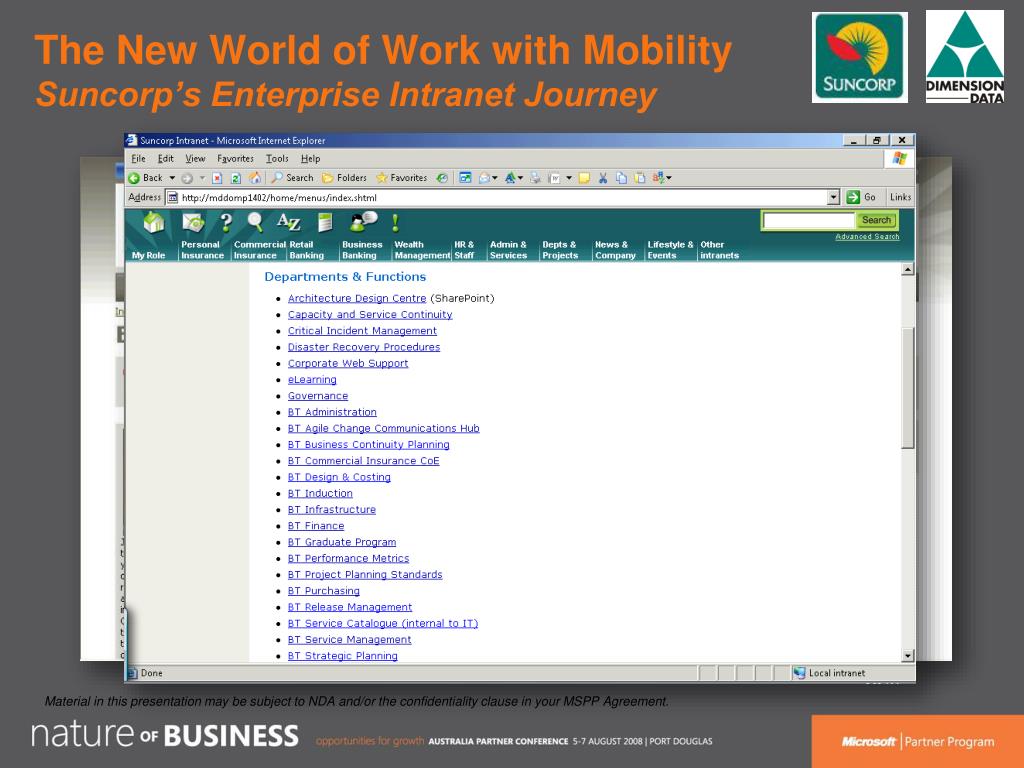Viewport: 1024px width, 768px height.
Task: Click the yellow Discuss note icon
Action: tap(584, 178)
